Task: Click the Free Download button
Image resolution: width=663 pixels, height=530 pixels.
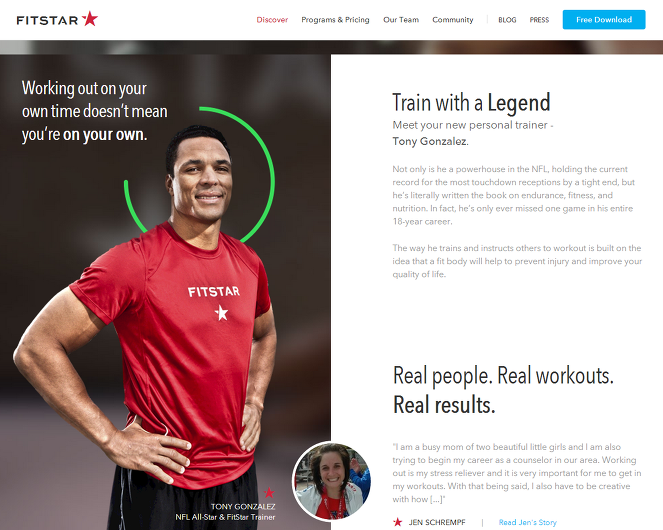Action: 604,19
